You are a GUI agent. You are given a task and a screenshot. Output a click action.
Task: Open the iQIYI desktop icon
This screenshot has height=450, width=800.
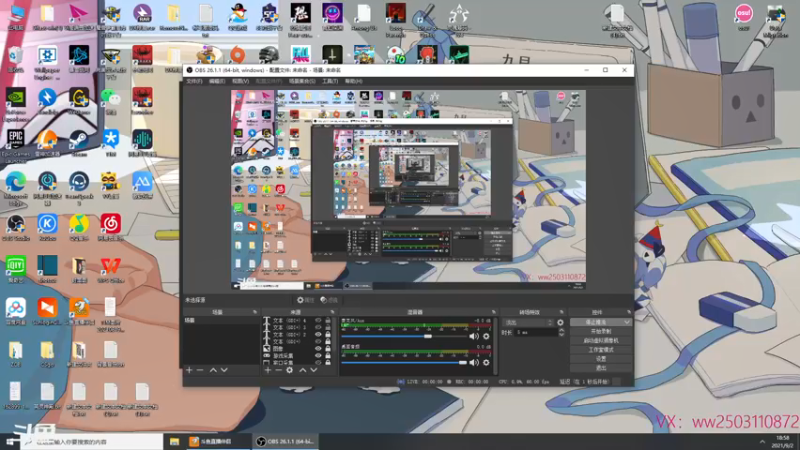(15, 269)
